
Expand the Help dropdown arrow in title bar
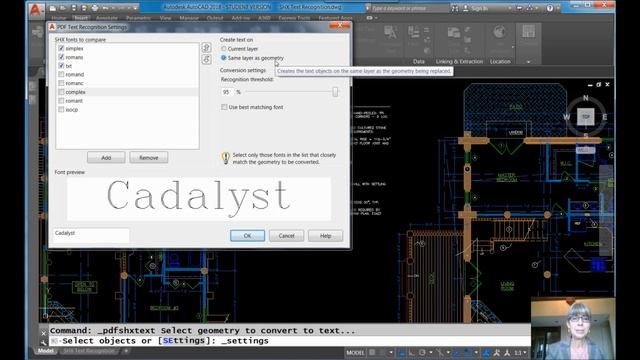[558, 8]
